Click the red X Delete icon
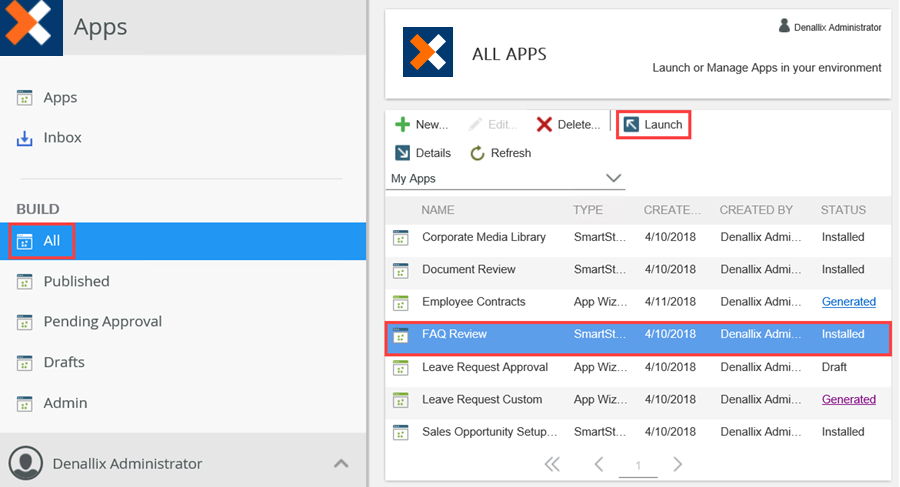Image resolution: width=900 pixels, height=487 pixels. click(544, 125)
